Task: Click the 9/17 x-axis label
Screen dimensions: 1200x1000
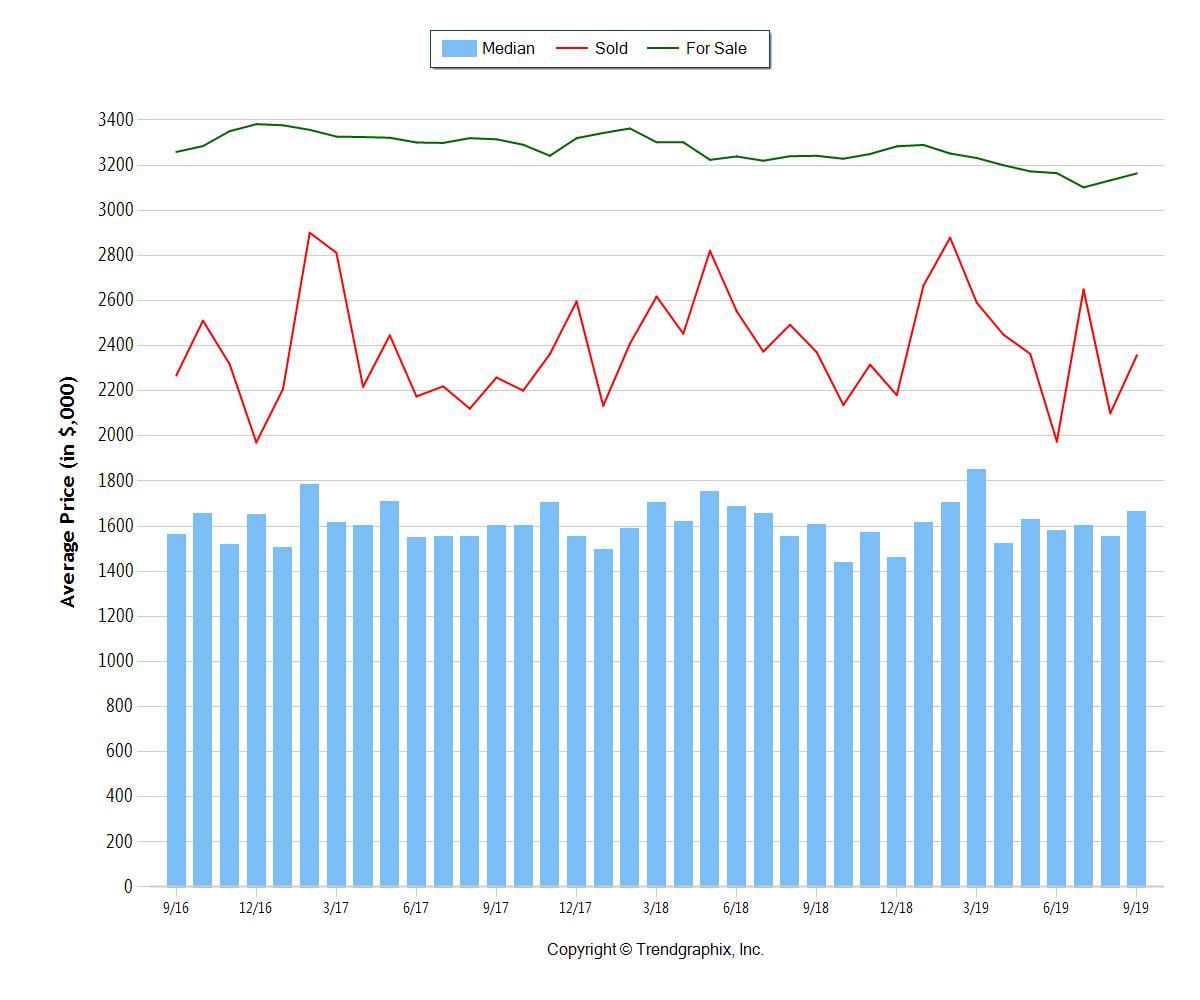Action: (x=496, y=907)
